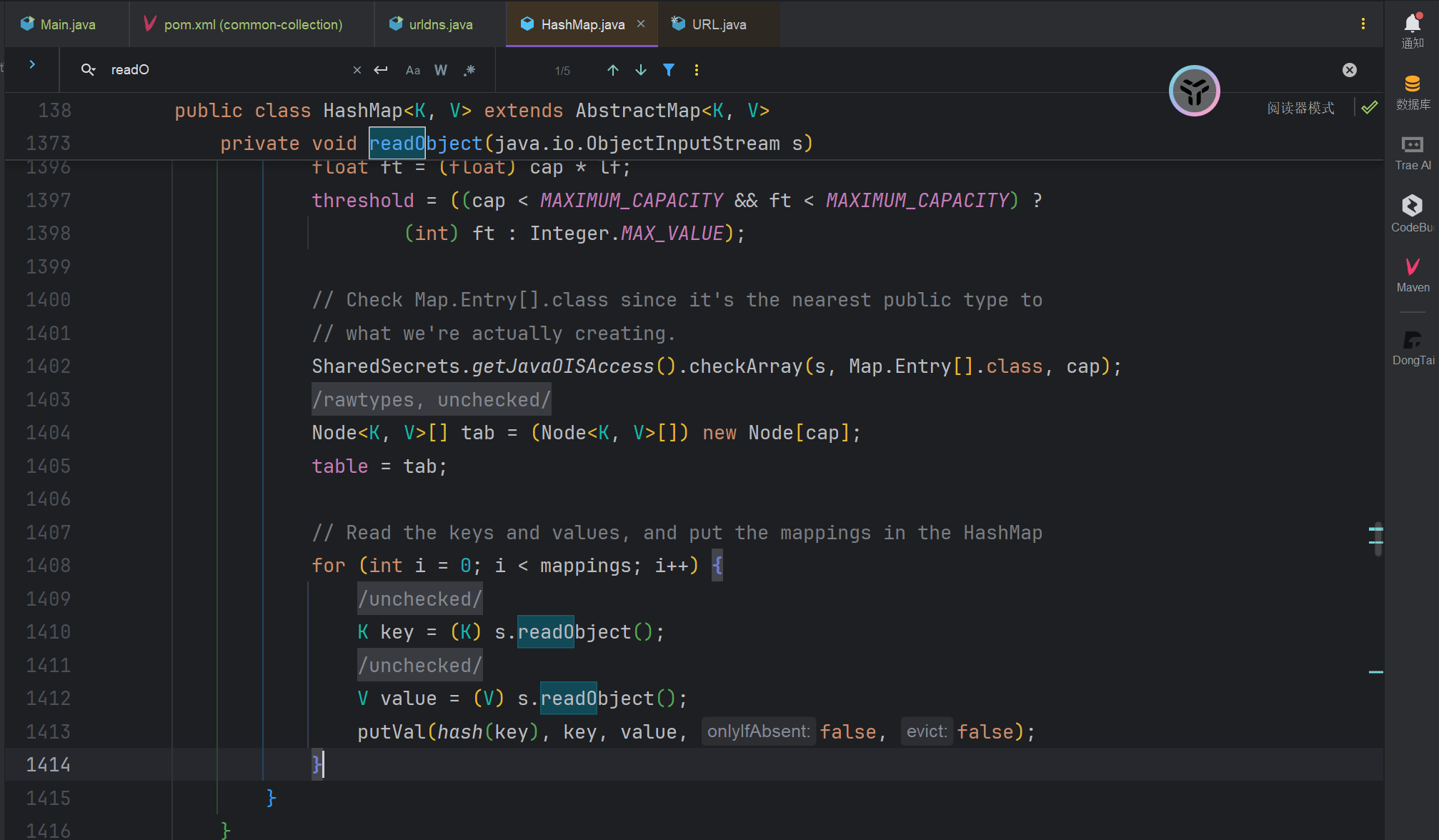Toggle Regex search option
Viewport: 1439px width, 840px height.
click(x=469, y=70)
